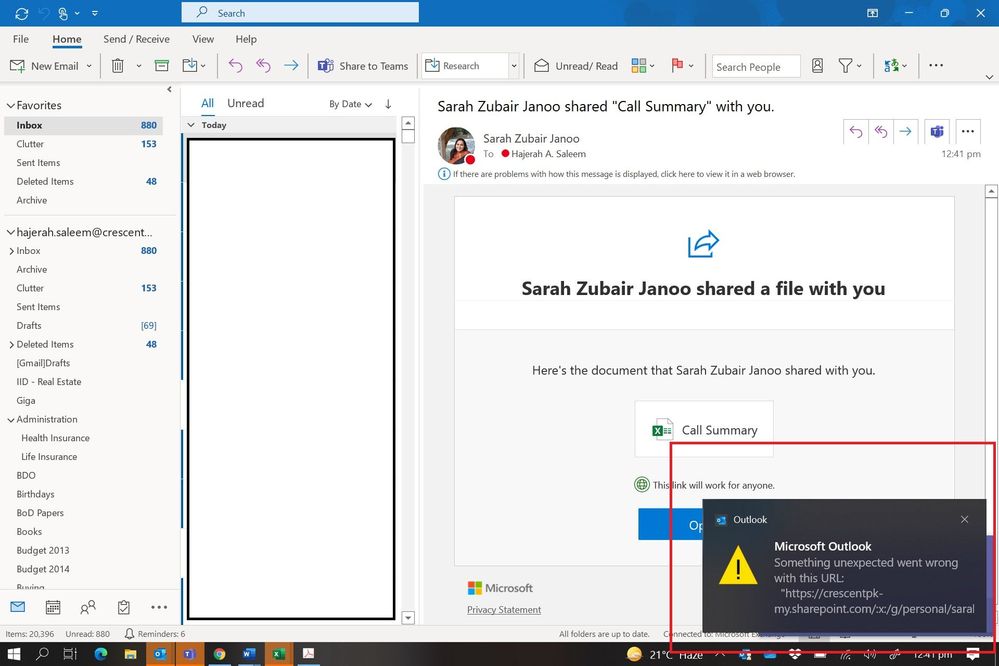Open the Research quick steps dropdown

coord(514,66)
